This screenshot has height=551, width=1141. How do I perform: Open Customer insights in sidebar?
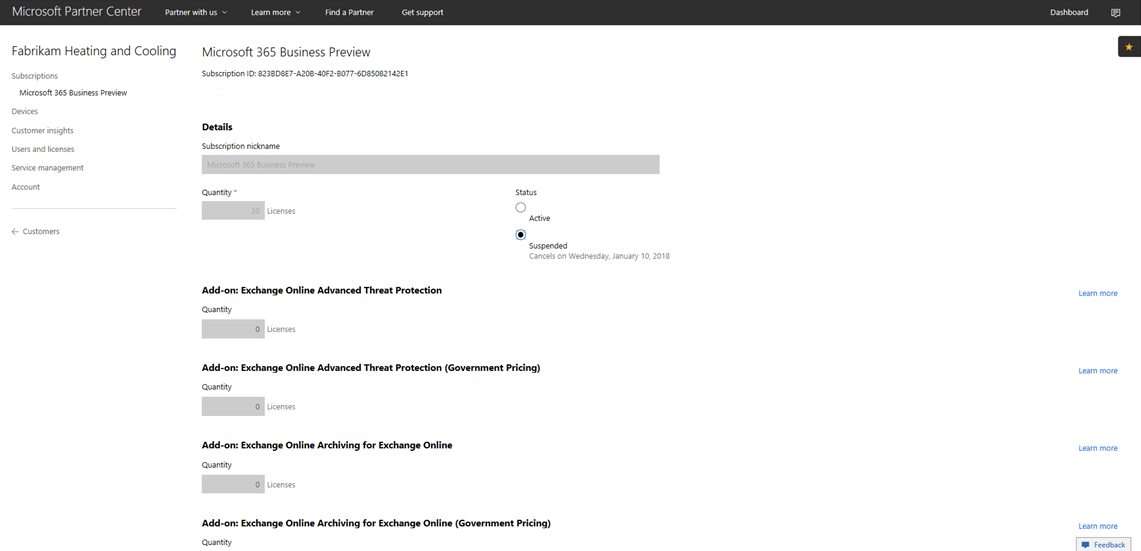coord(42,131)
